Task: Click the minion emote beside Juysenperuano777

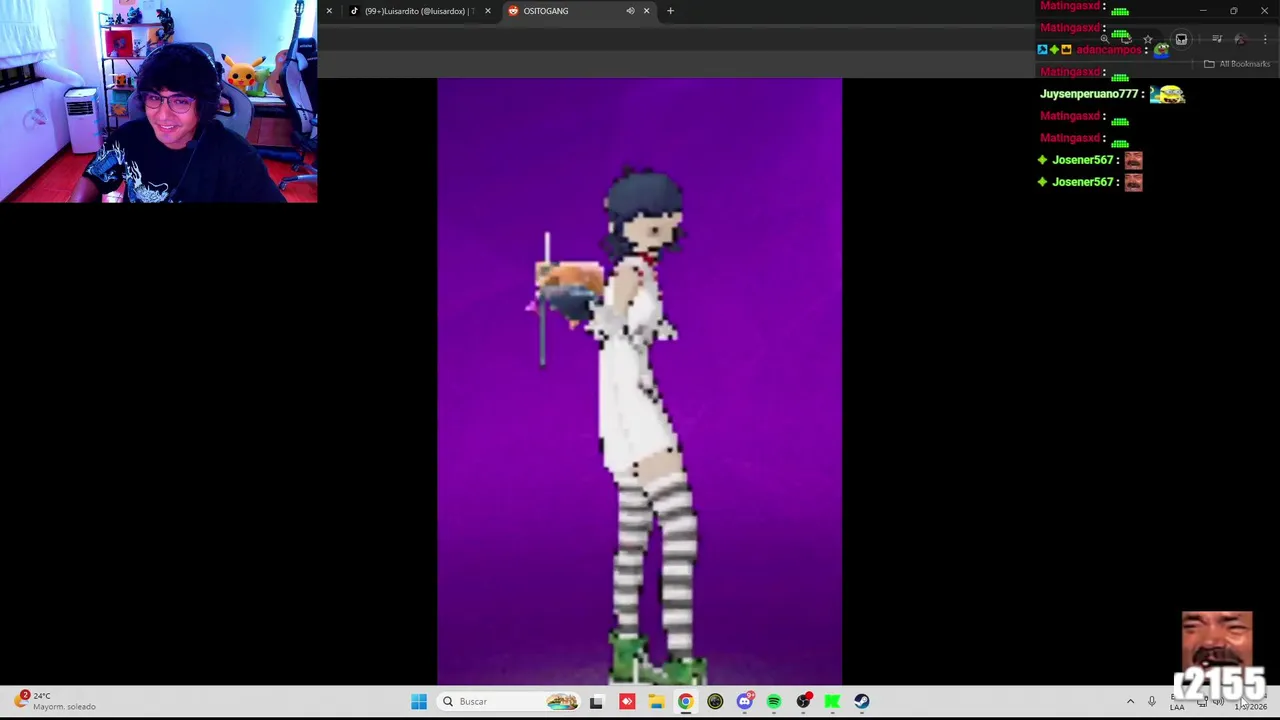Action: 1167,94
